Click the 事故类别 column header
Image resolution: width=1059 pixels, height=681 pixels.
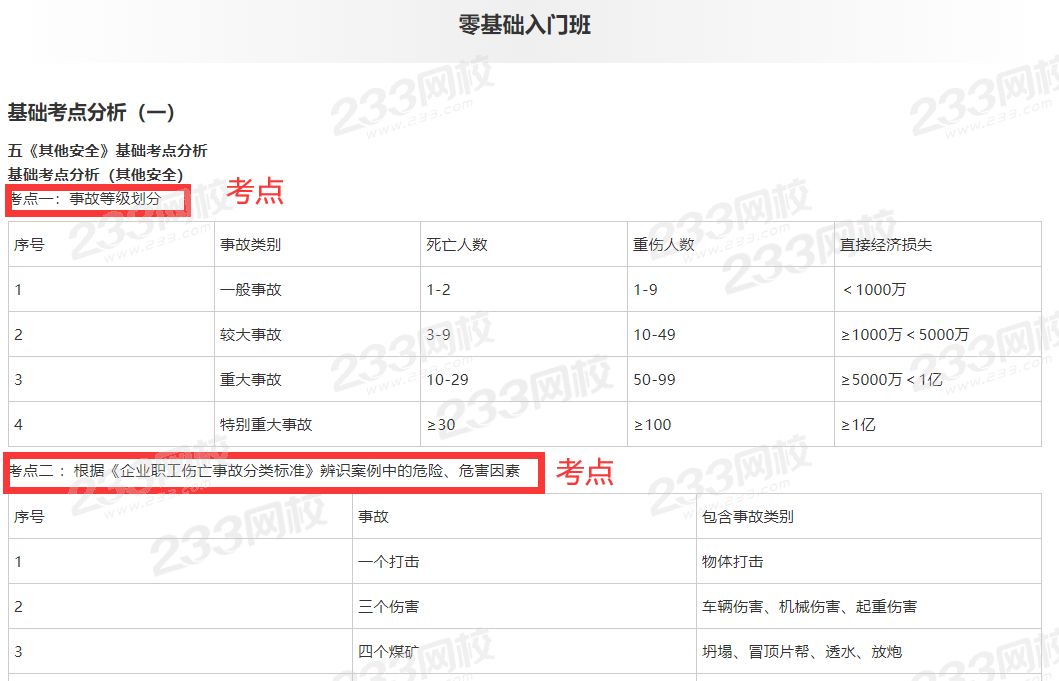pos(251,244)
